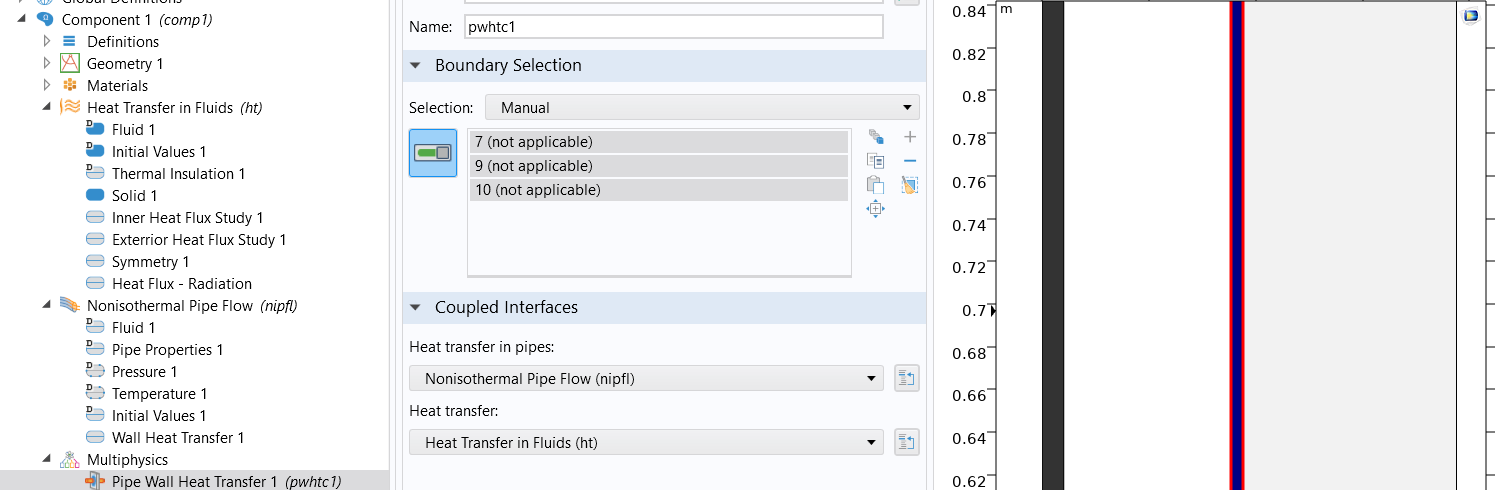Select Pipe Properties 1 node

(x=167, y=350)
